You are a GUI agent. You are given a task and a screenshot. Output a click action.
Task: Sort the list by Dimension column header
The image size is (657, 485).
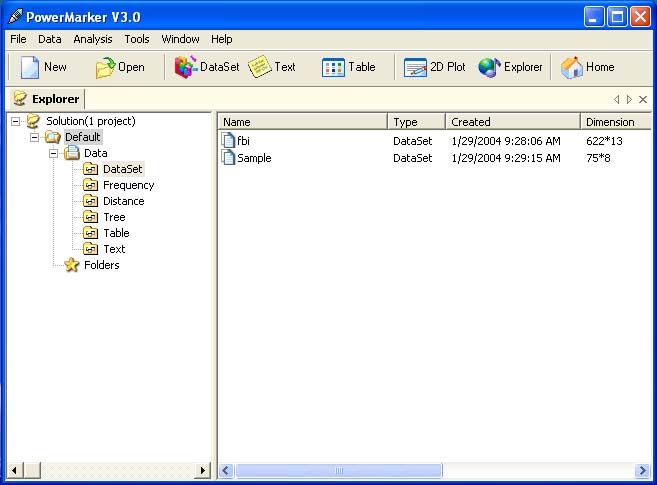(x=616, y=122)
